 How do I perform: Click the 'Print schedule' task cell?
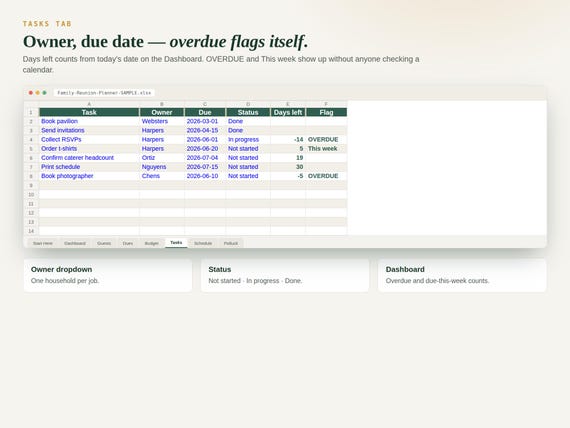(89, 167)
